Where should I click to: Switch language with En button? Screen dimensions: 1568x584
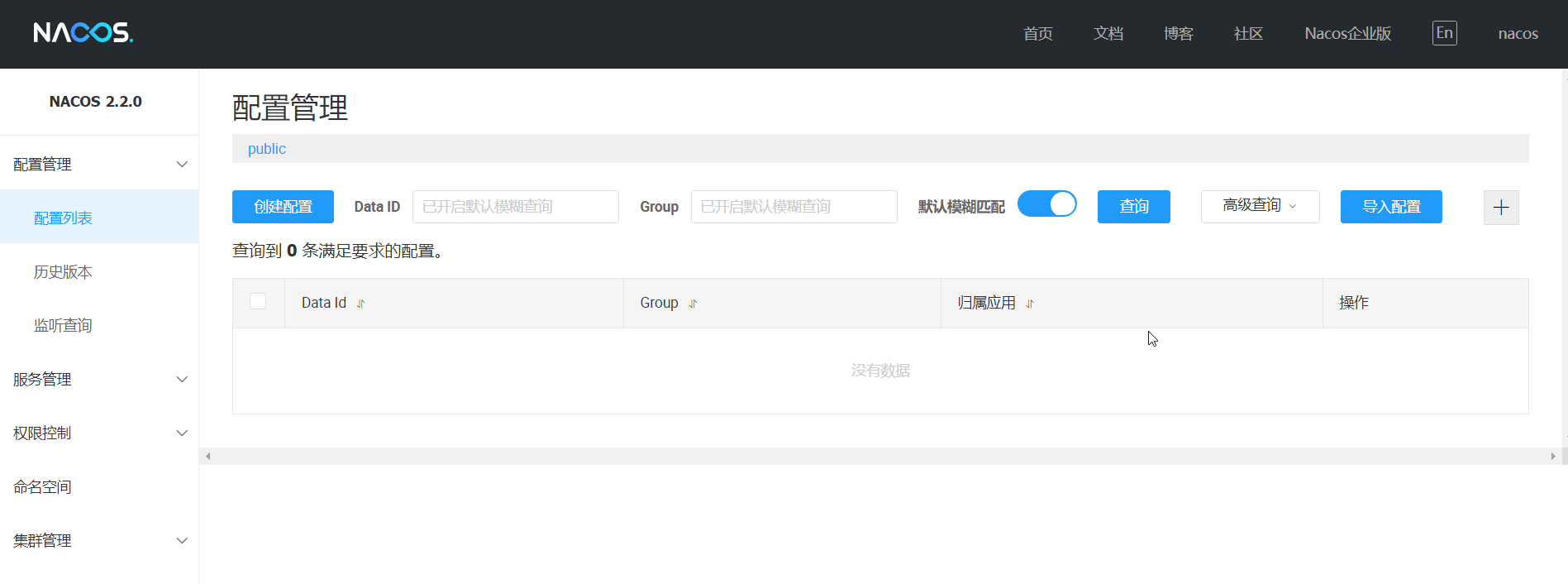(x=1444, y=33)
